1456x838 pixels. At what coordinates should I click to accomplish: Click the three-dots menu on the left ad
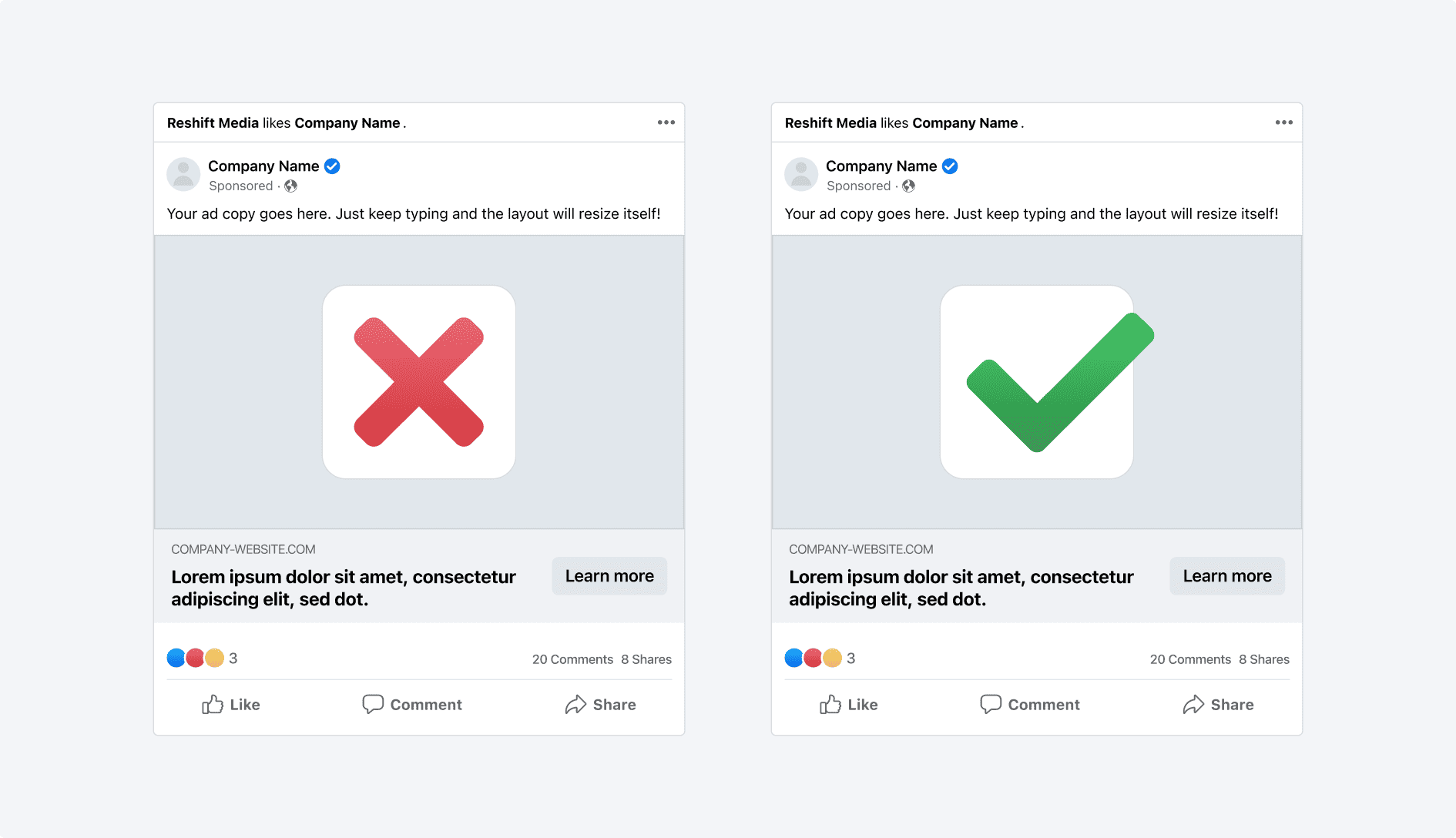tap(666, 122)
